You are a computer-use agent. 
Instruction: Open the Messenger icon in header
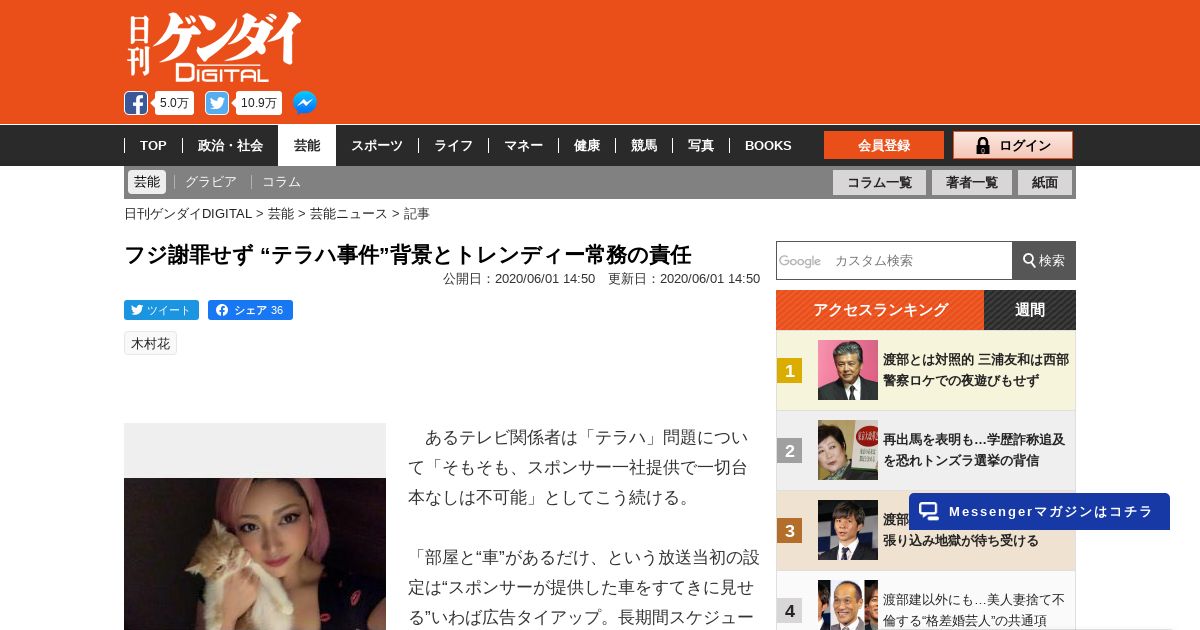tap(305, 103)
